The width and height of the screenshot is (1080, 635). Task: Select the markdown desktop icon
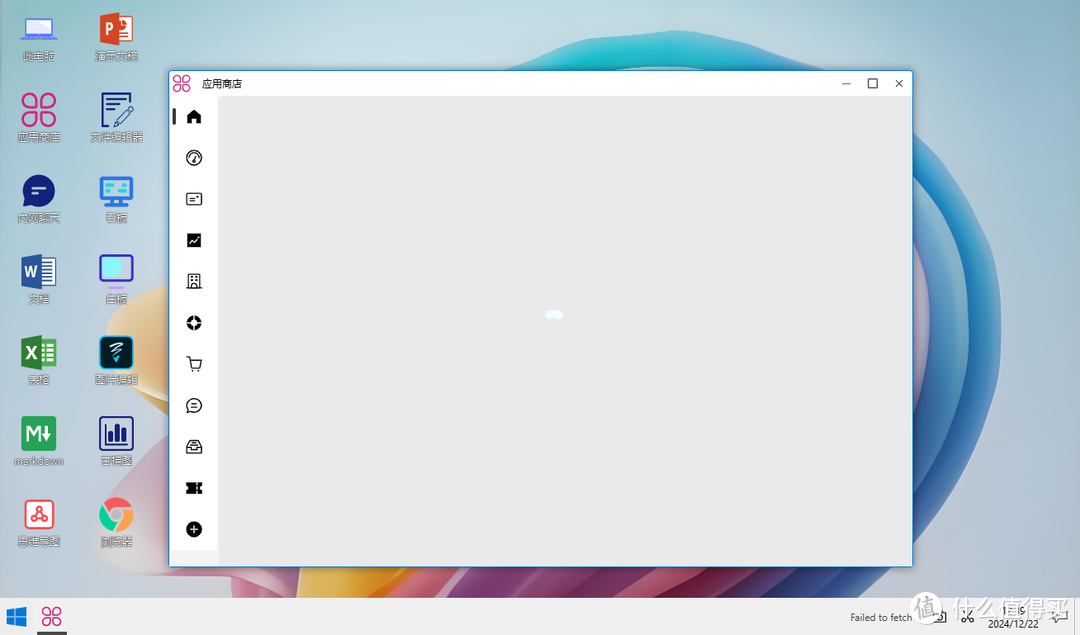(x=39, y=442)
